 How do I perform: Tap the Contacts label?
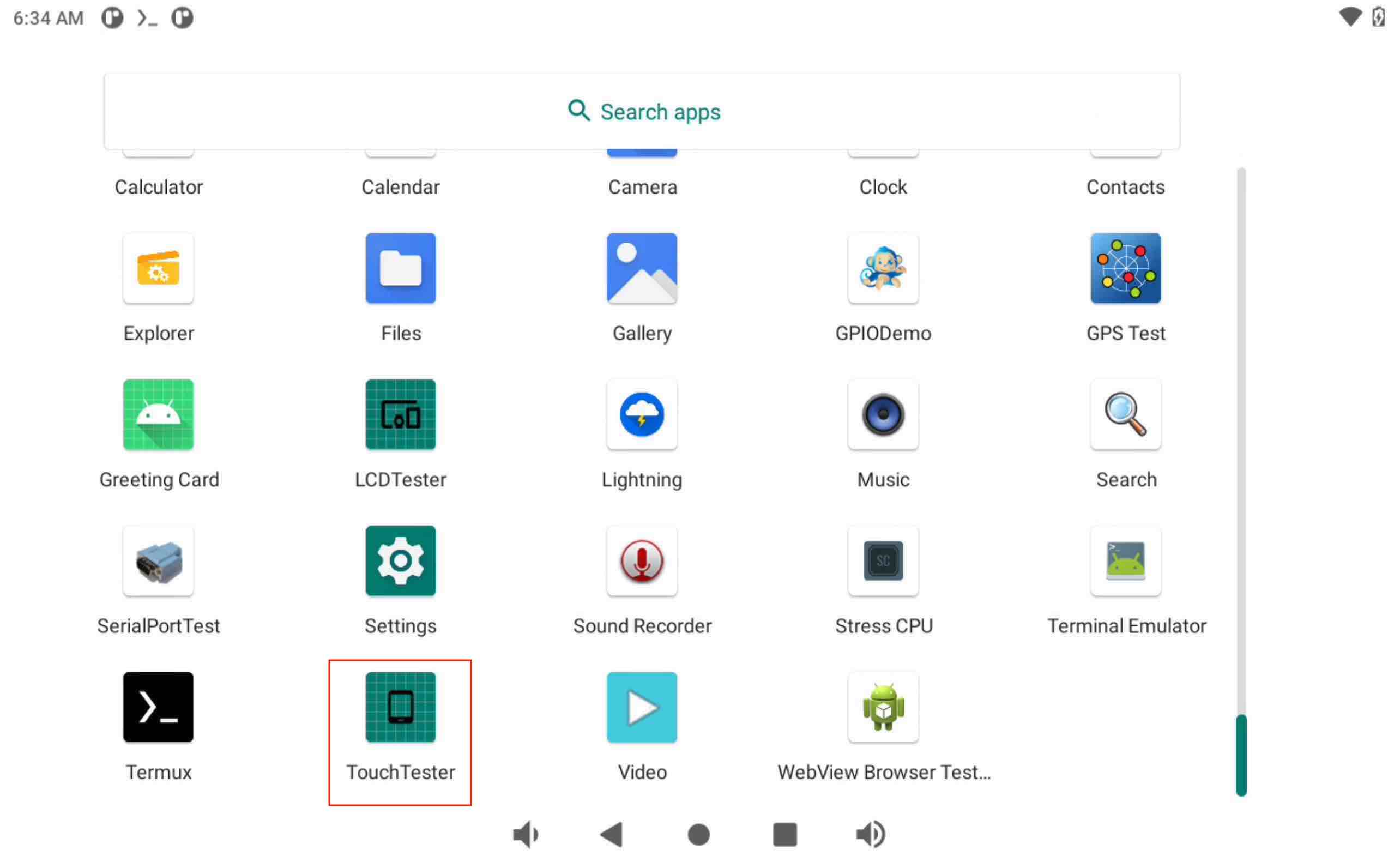click(x=1125, y=187)
